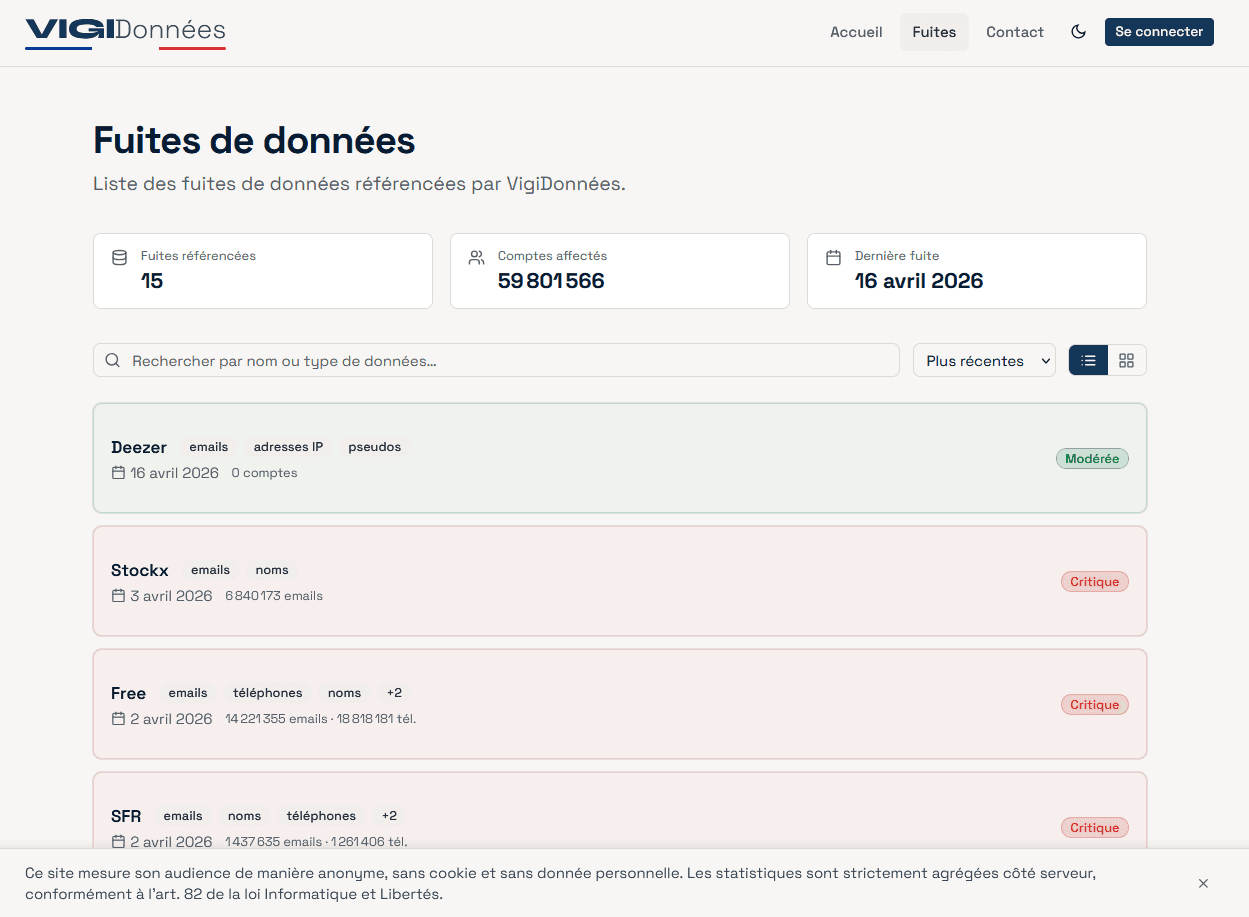This screenshot has width=1249, height=917.
Task: Click the 15 Fuites référencées value
Action: coord(152,281)
